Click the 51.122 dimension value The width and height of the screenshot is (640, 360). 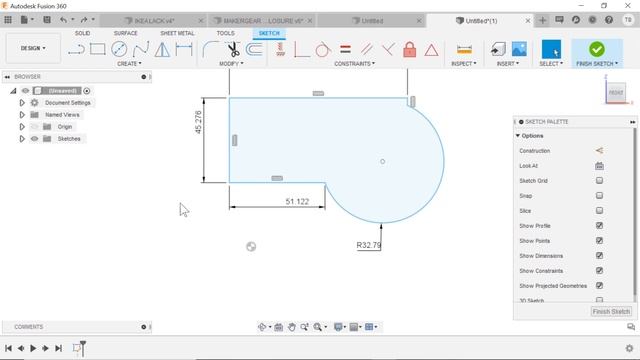297,202
